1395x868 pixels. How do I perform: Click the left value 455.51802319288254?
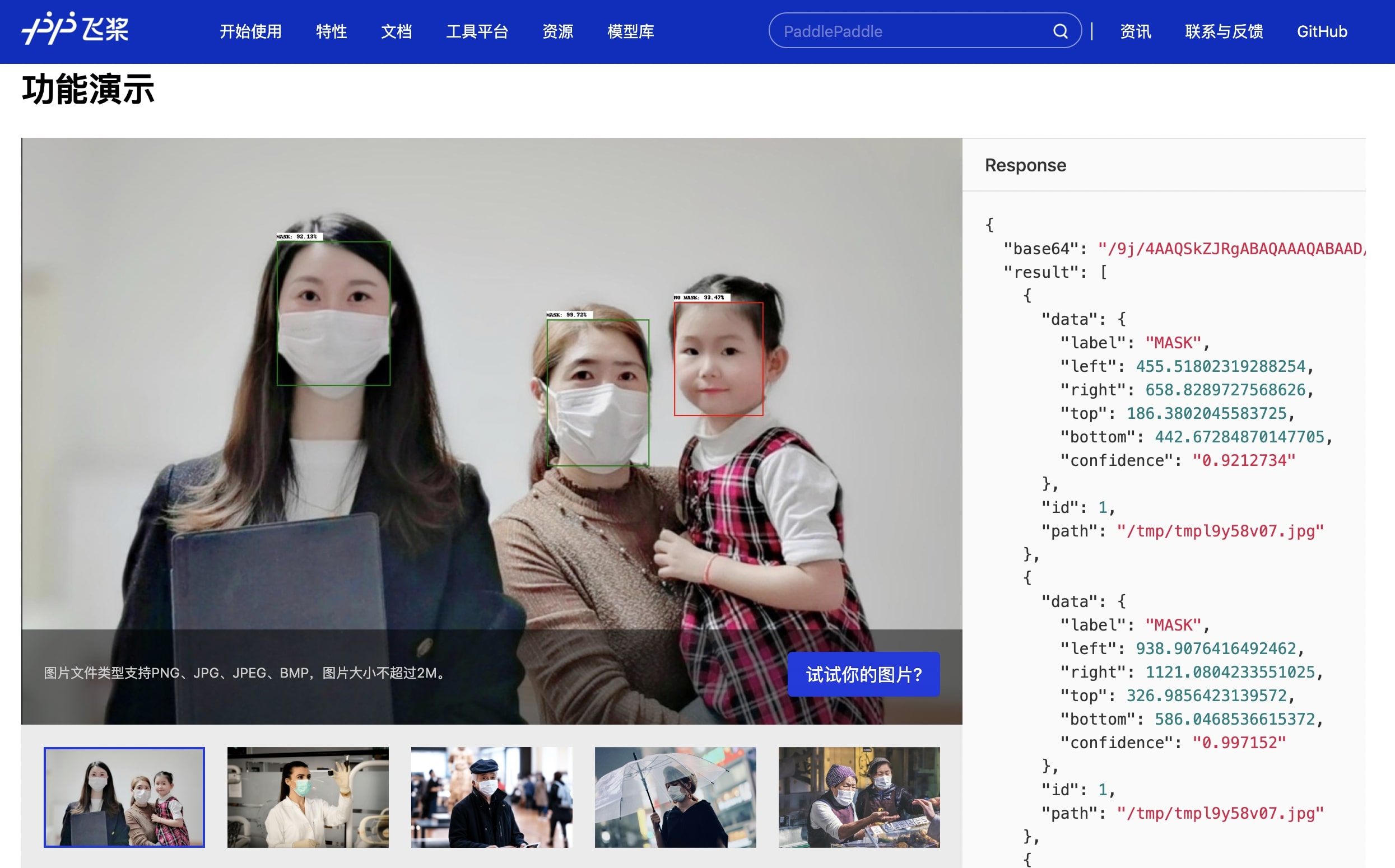[1220, 366]
